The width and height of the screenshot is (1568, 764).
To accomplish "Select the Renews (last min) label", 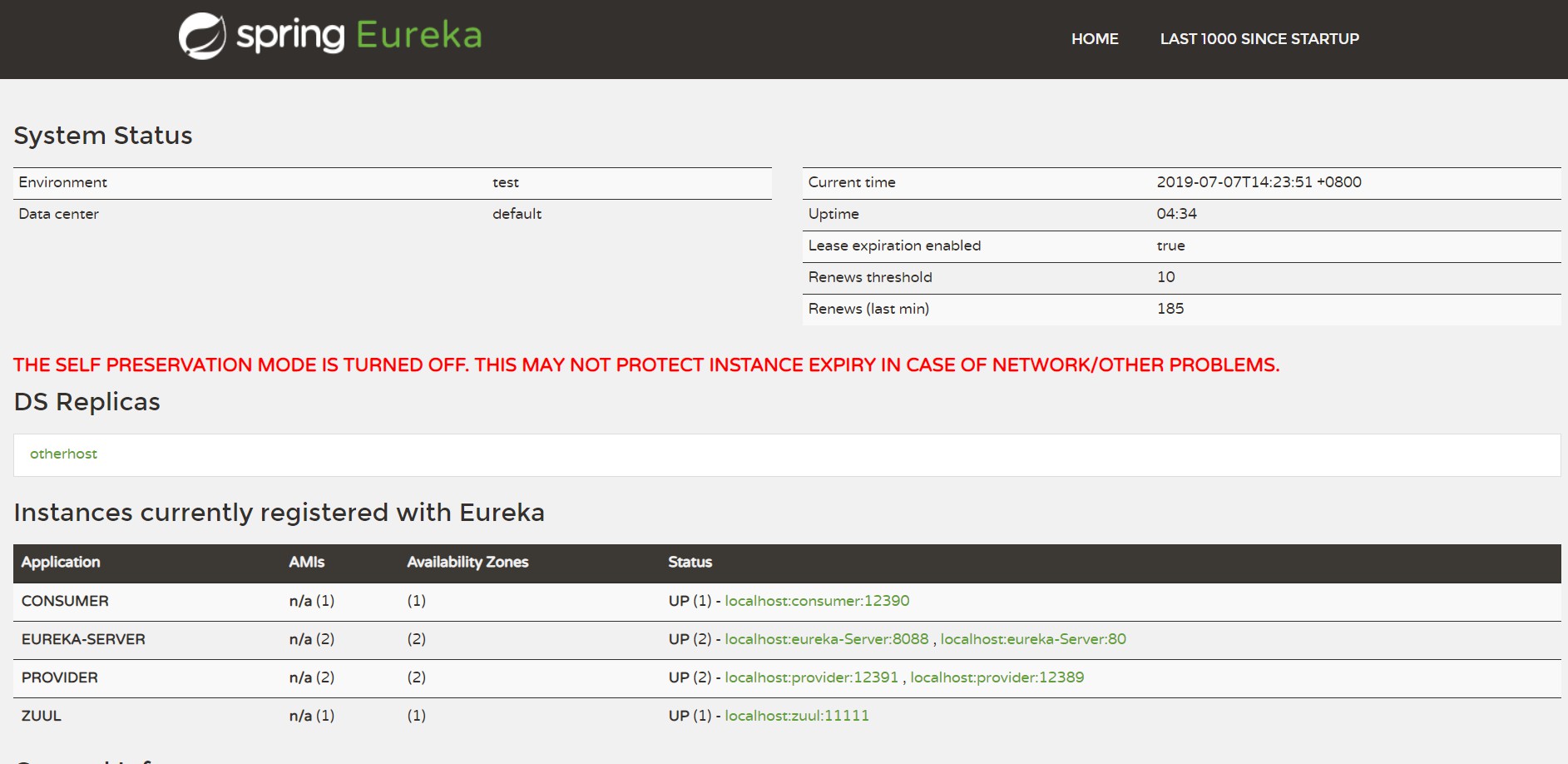I will (869, 309).
